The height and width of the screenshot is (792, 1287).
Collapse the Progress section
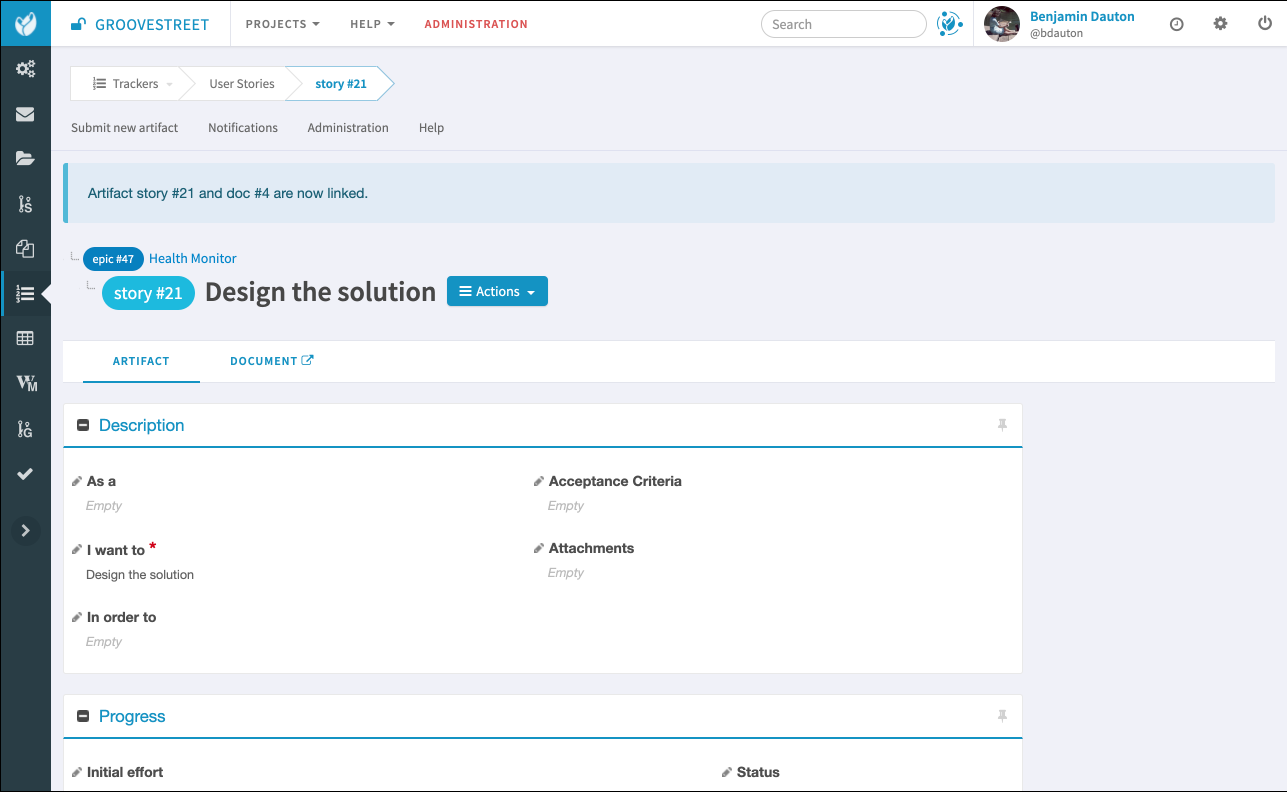83,717
